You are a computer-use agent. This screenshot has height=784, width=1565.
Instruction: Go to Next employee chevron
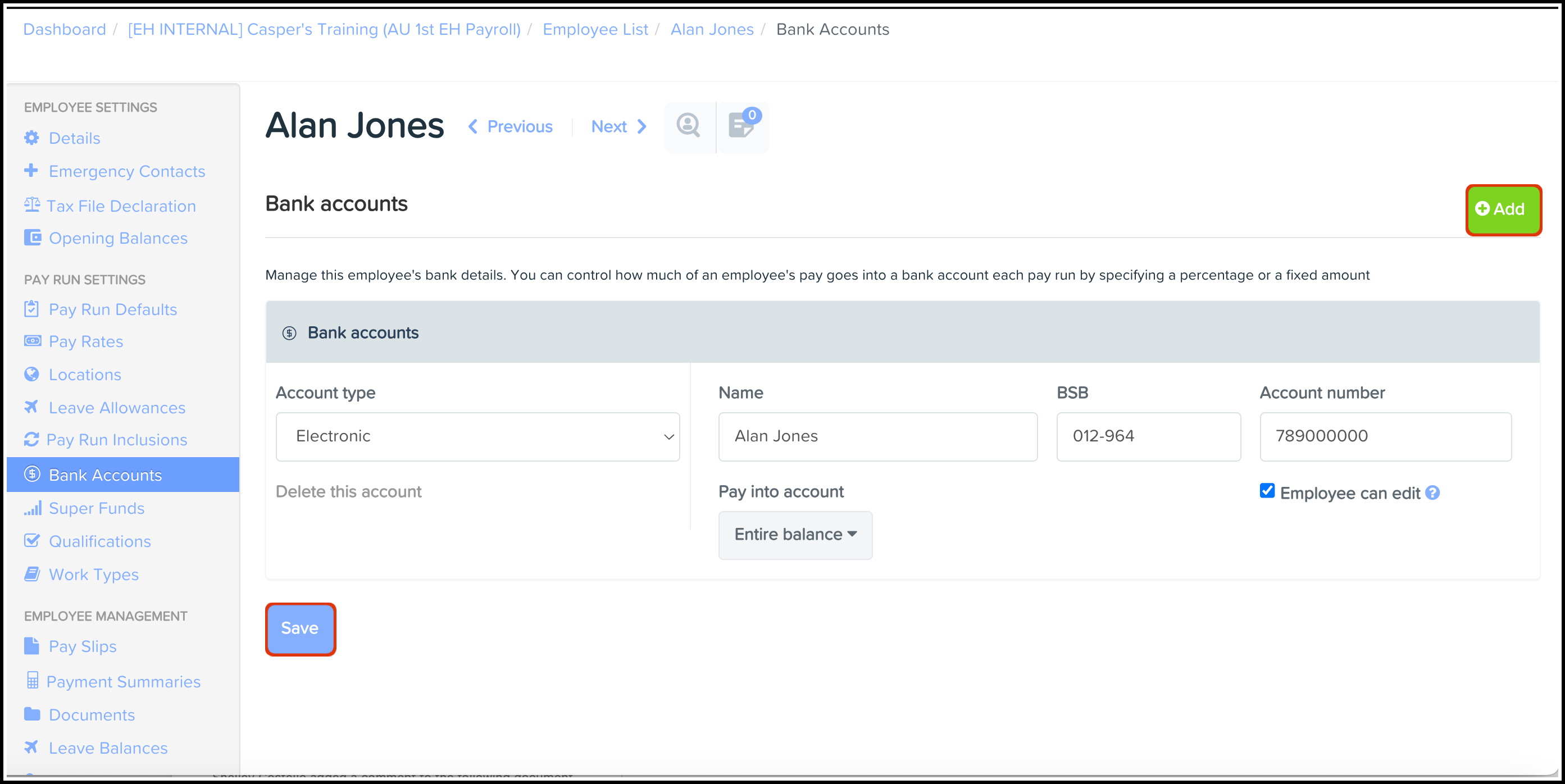tap(642, 126)
